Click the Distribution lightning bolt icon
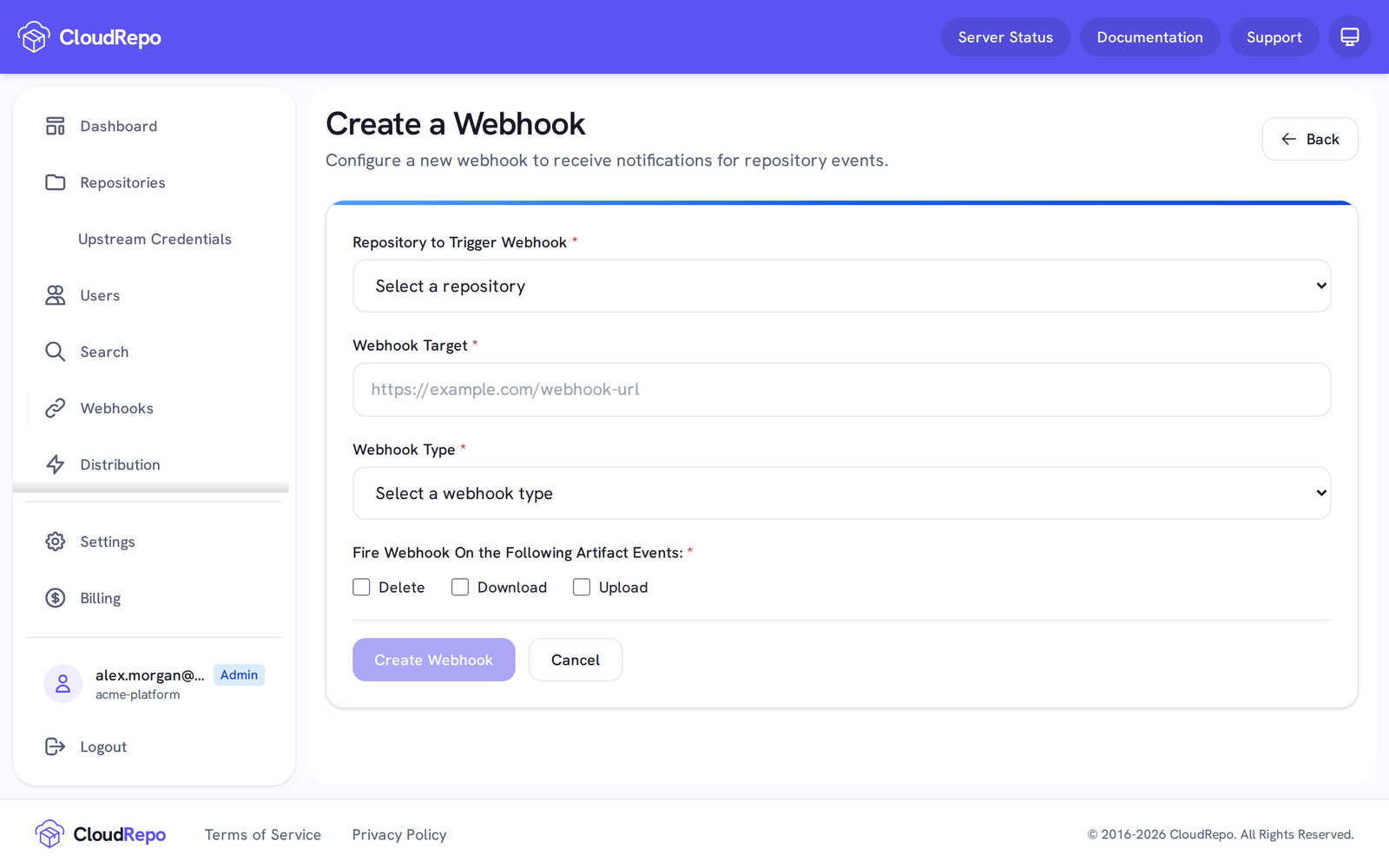Screen dimensions: 1389x868 click(x=56, y=465)
